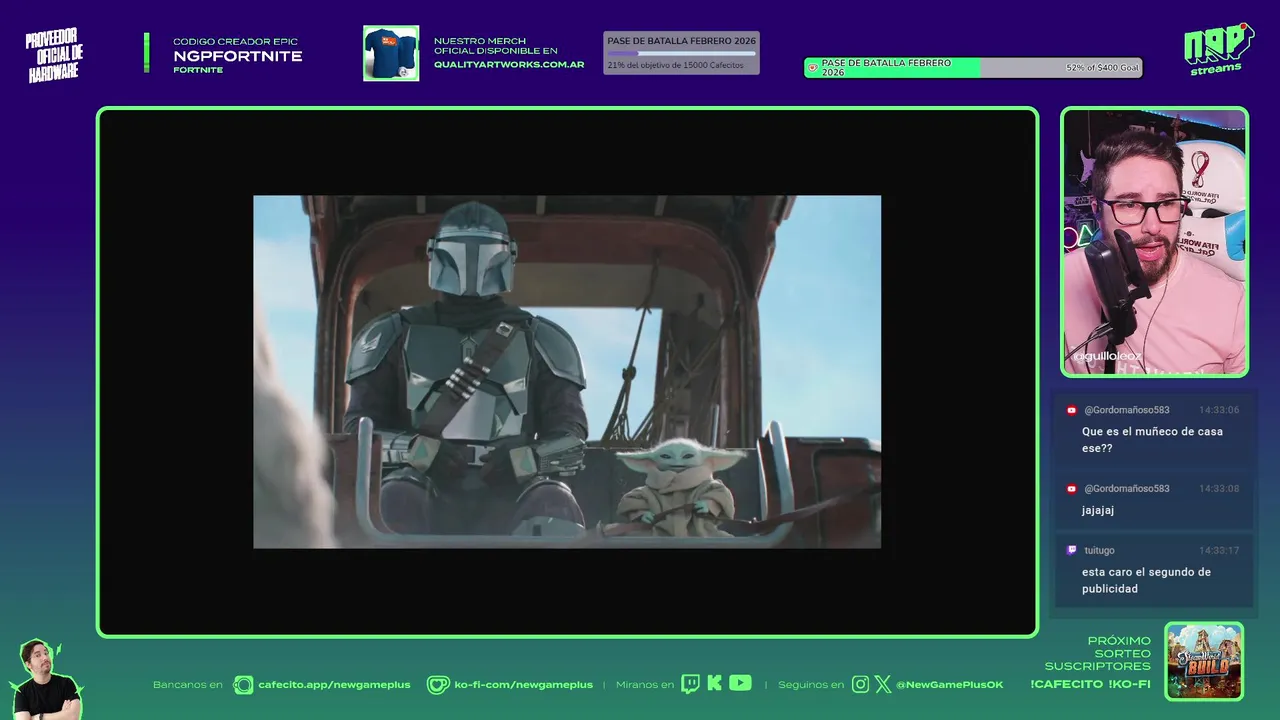Click the Twitch icon after 'Miranos en'
Screen dimensions: 1280x720
click(x=690, y=684)
